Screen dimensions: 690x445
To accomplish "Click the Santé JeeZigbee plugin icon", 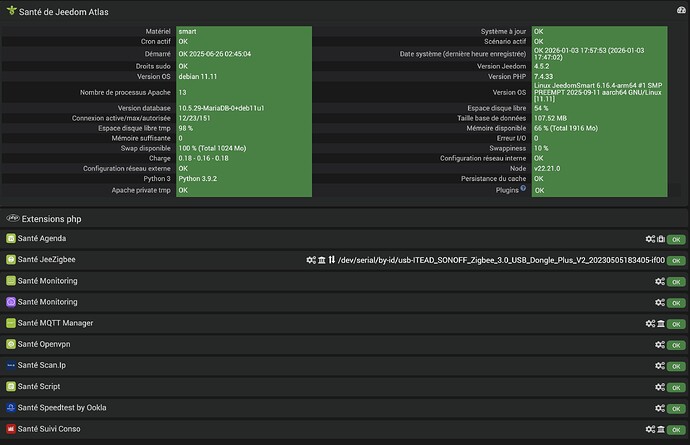I will 11,260.
